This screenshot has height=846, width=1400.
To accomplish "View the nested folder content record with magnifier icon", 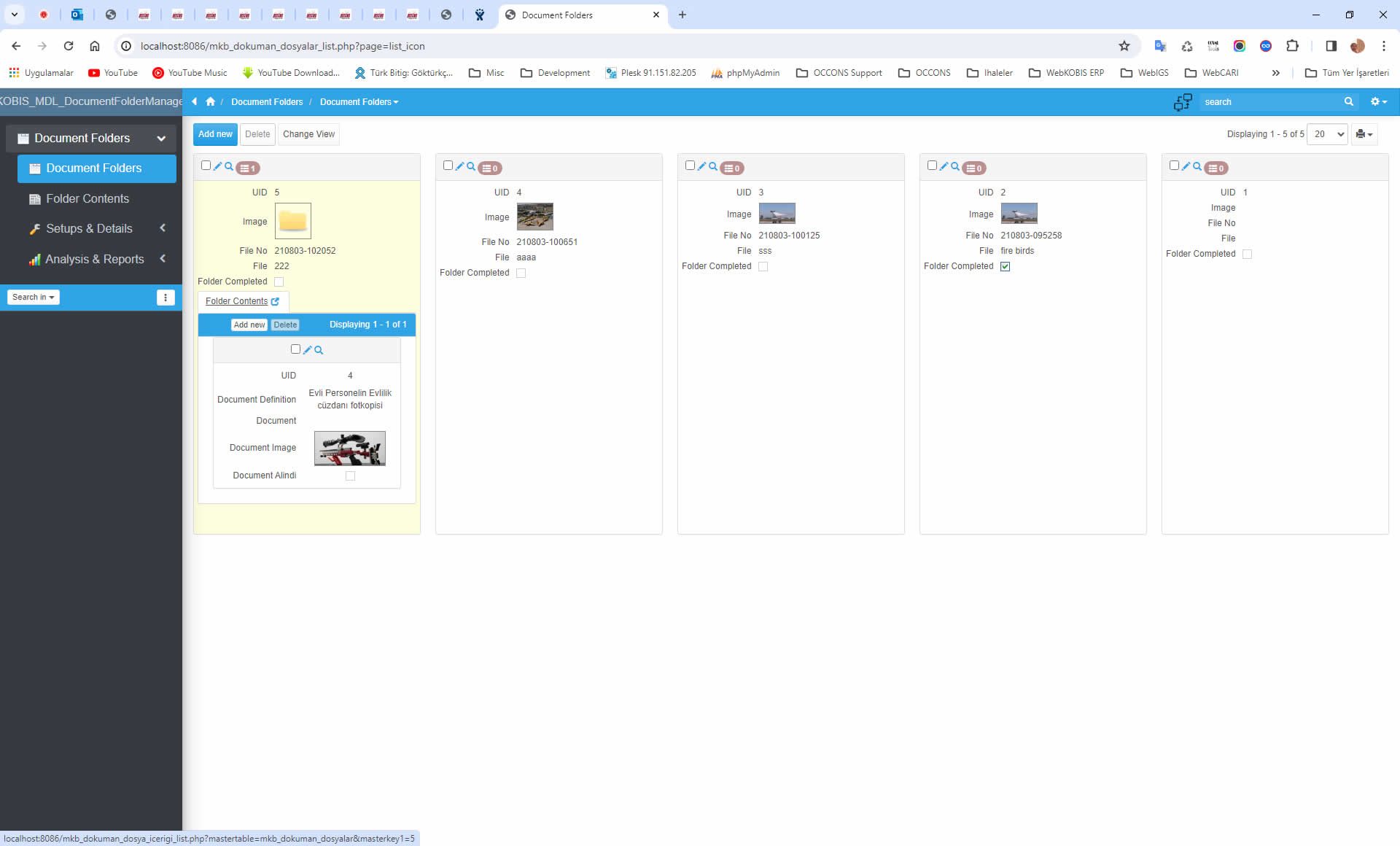I will tap(319, 350).
